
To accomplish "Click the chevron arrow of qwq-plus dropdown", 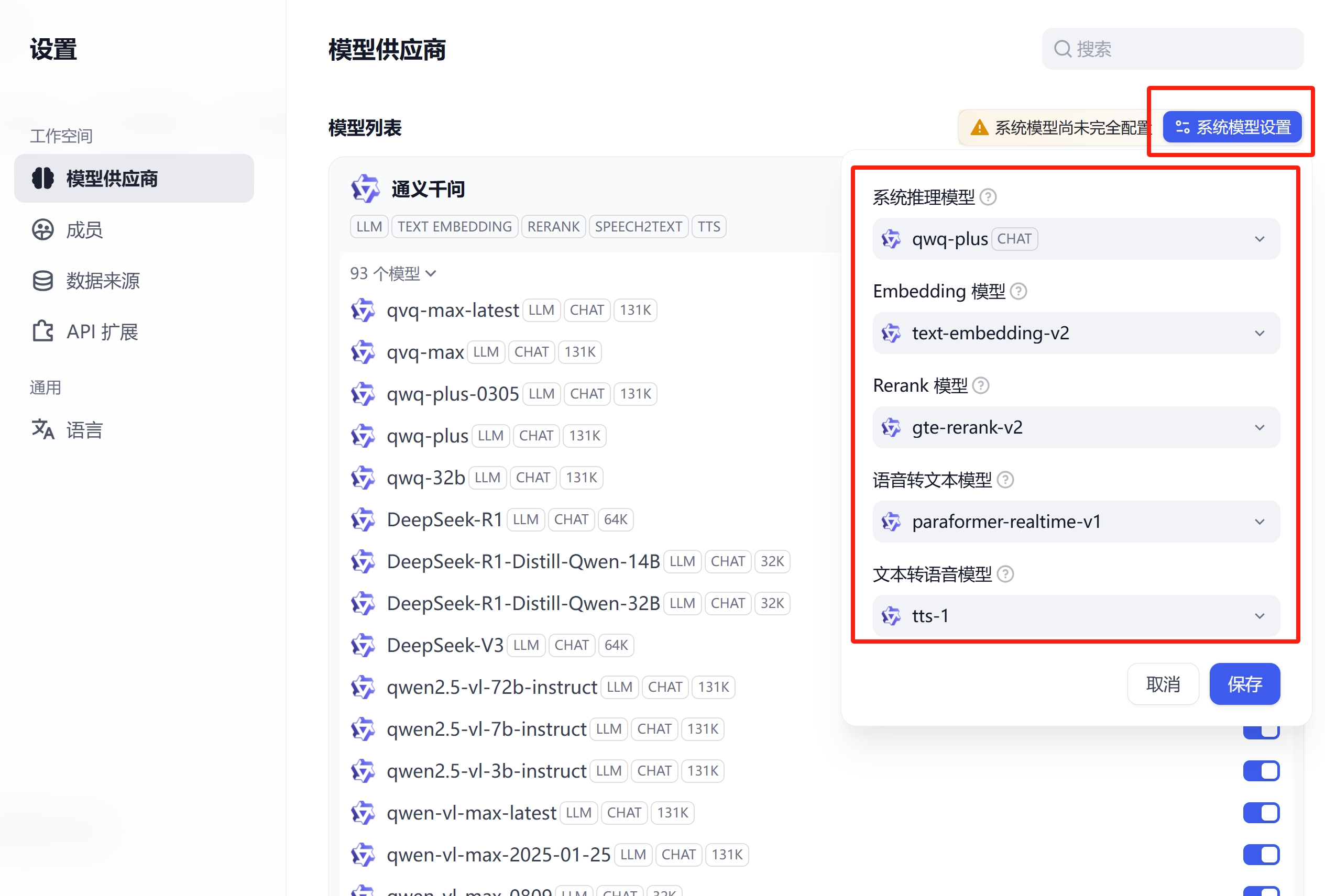I will click(x=1260, y=239).
